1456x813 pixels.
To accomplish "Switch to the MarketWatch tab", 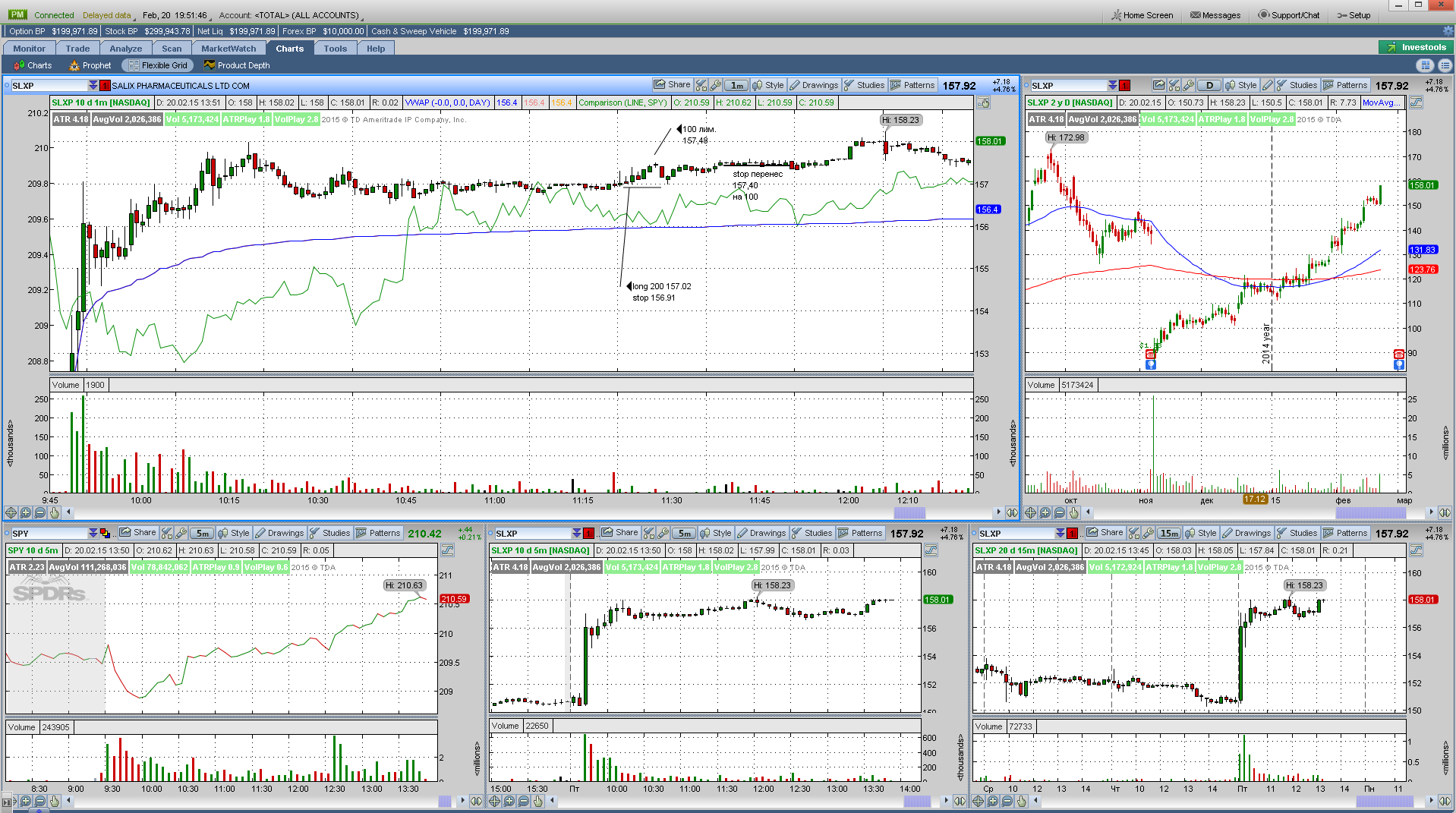I will (x=228, y=49).
